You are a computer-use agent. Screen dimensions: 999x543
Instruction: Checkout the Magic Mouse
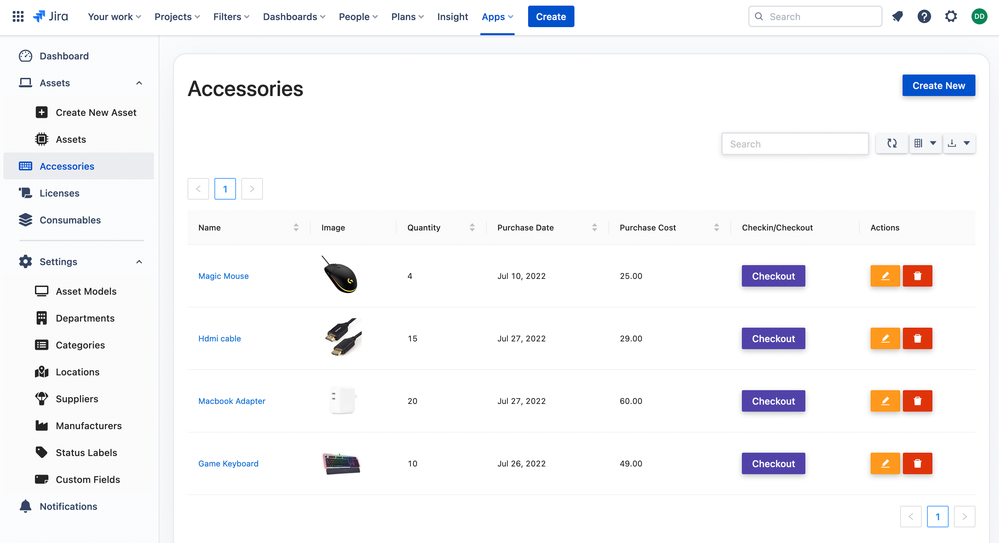pos(773,276)
